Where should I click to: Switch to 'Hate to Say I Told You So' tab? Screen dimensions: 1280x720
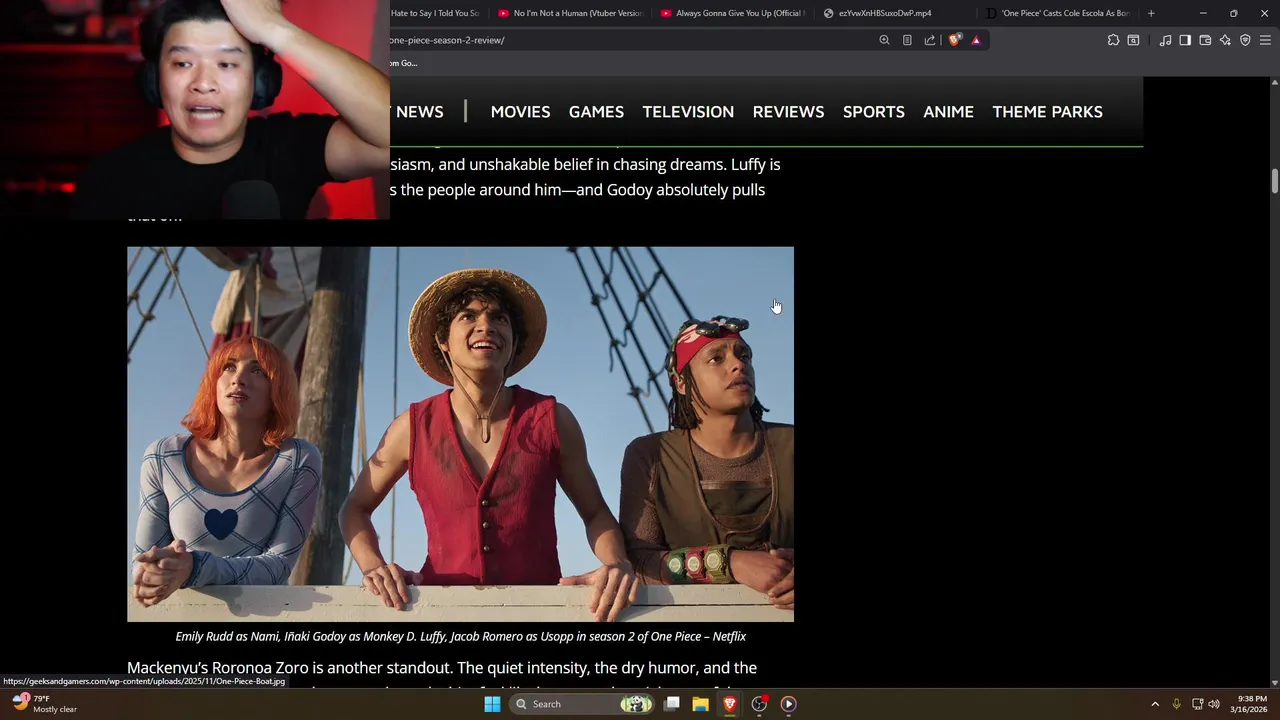(x=438, y=13)
